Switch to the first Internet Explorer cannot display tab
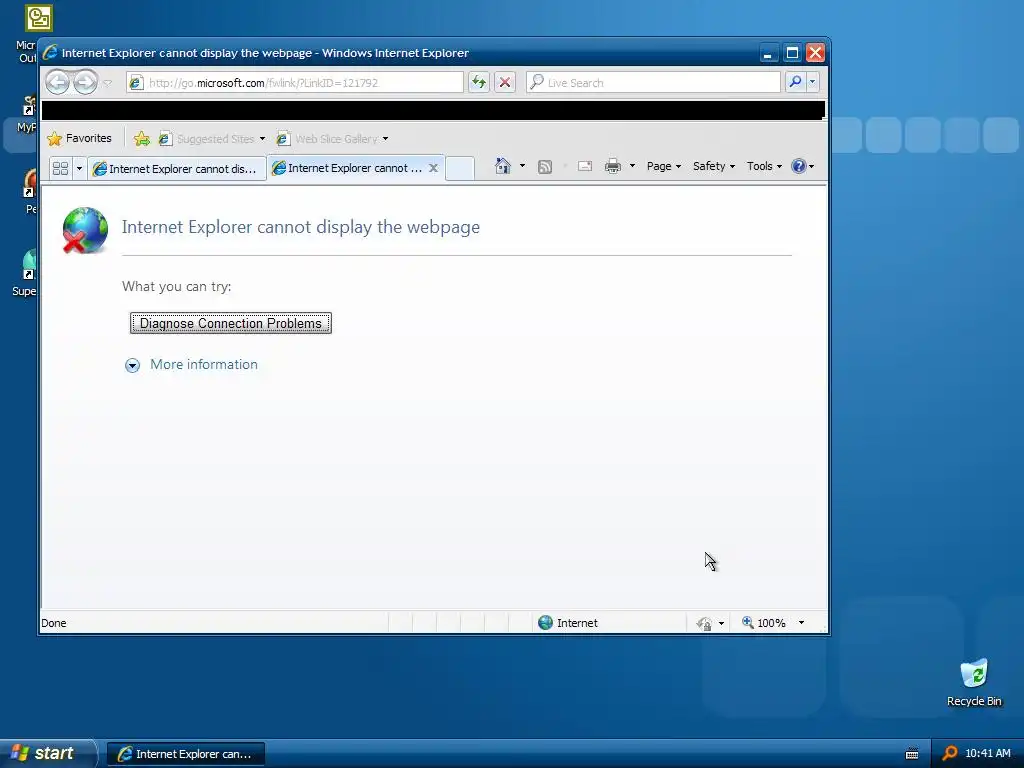This screenshot has width=1024, height=768. pos(176,168)
